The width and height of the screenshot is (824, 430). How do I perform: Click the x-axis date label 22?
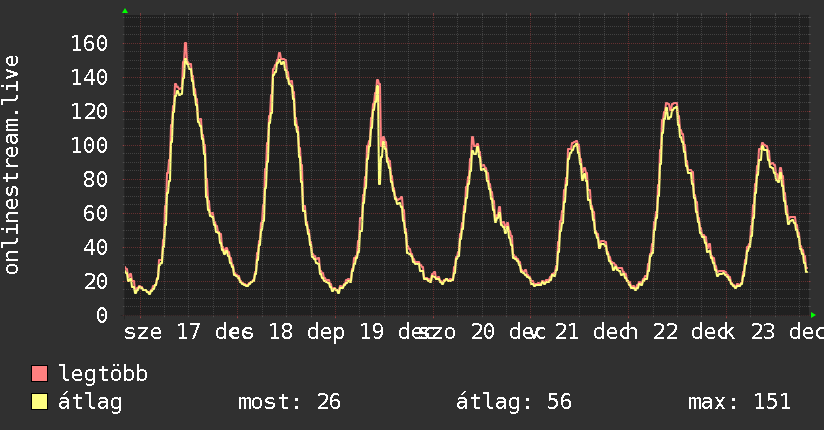pyautogui.click(x=666, y=332)
